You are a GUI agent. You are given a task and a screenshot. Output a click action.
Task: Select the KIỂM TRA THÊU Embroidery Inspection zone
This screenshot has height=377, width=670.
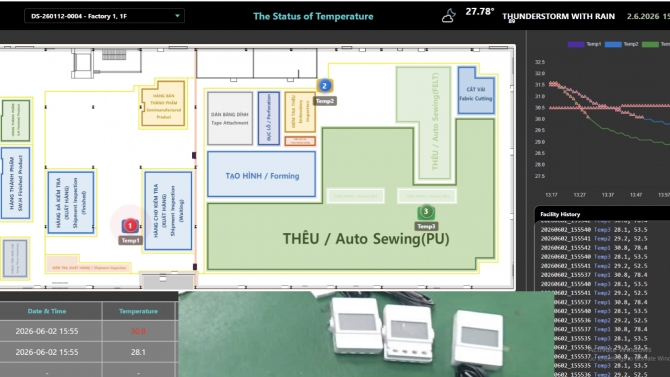pyautogui.click(x=300, y=112)
